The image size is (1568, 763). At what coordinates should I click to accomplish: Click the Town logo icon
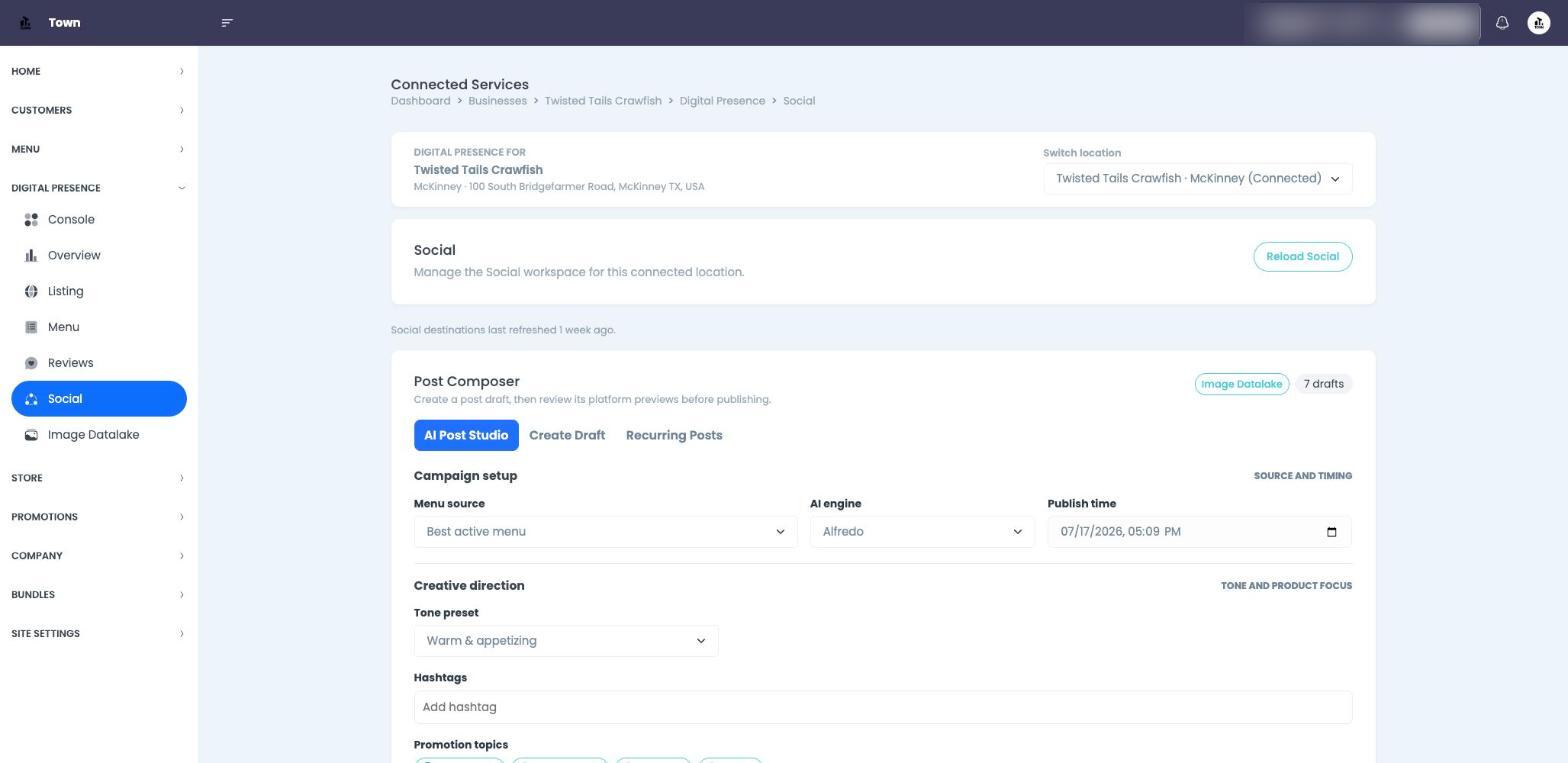click(25, 23)
